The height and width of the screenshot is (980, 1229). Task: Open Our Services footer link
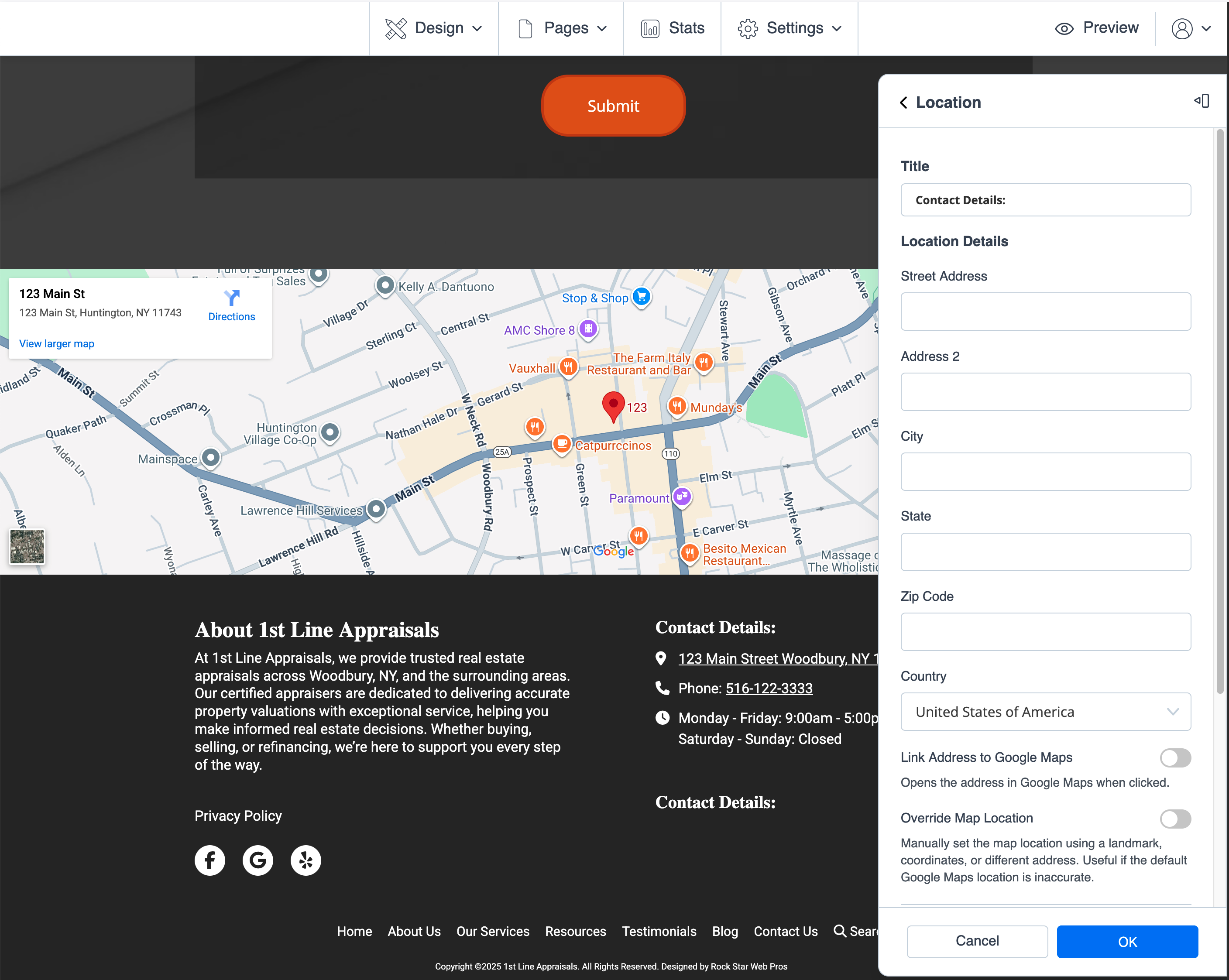click(492, 931)
